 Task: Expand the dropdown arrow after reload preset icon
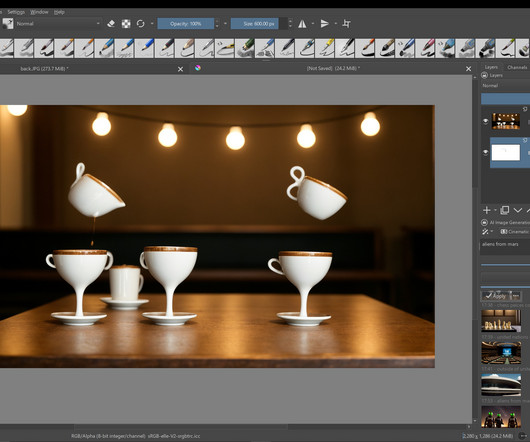(x=152, y=24)
